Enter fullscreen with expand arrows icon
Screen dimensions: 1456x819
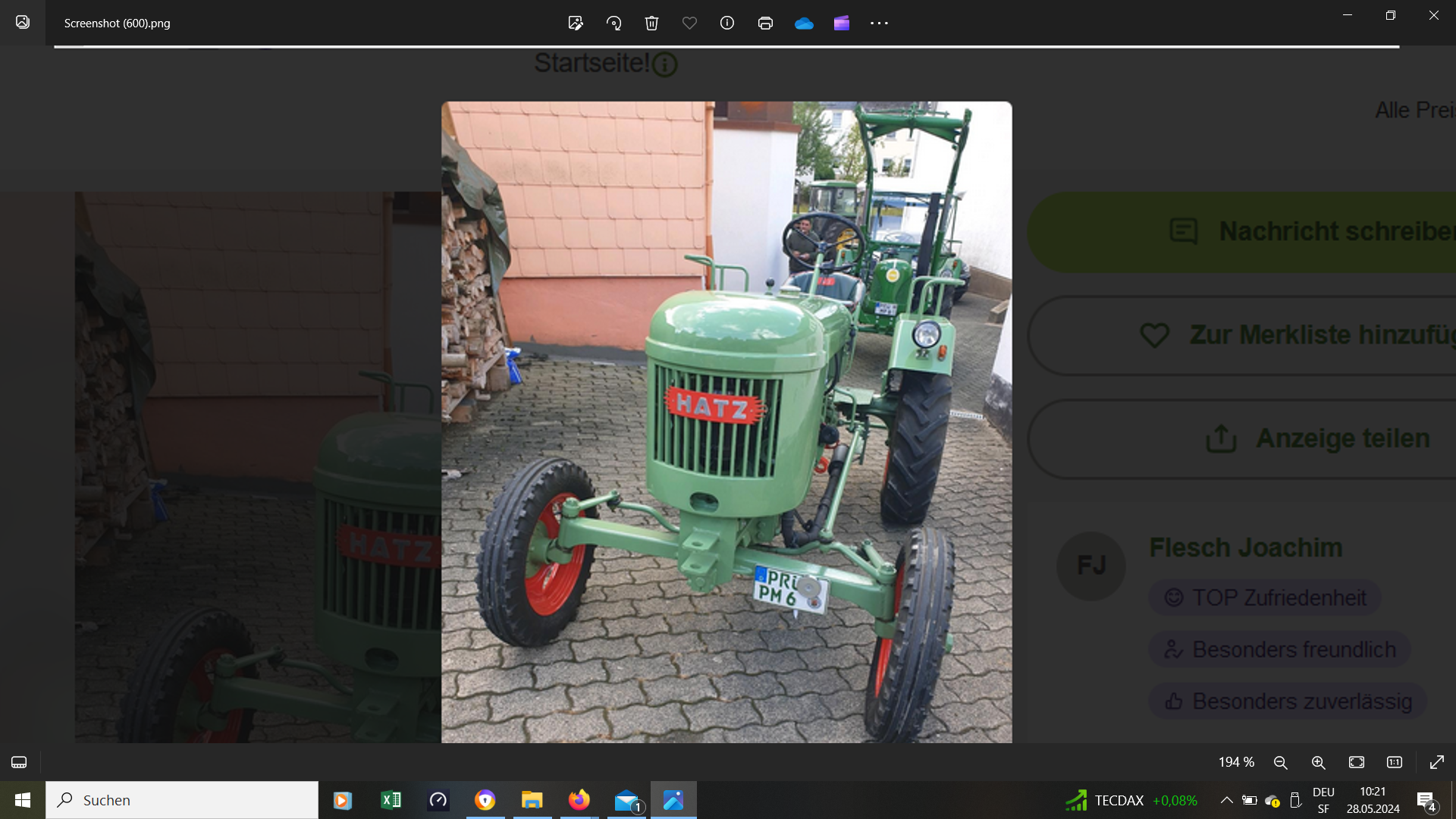tap(1436, 762)
